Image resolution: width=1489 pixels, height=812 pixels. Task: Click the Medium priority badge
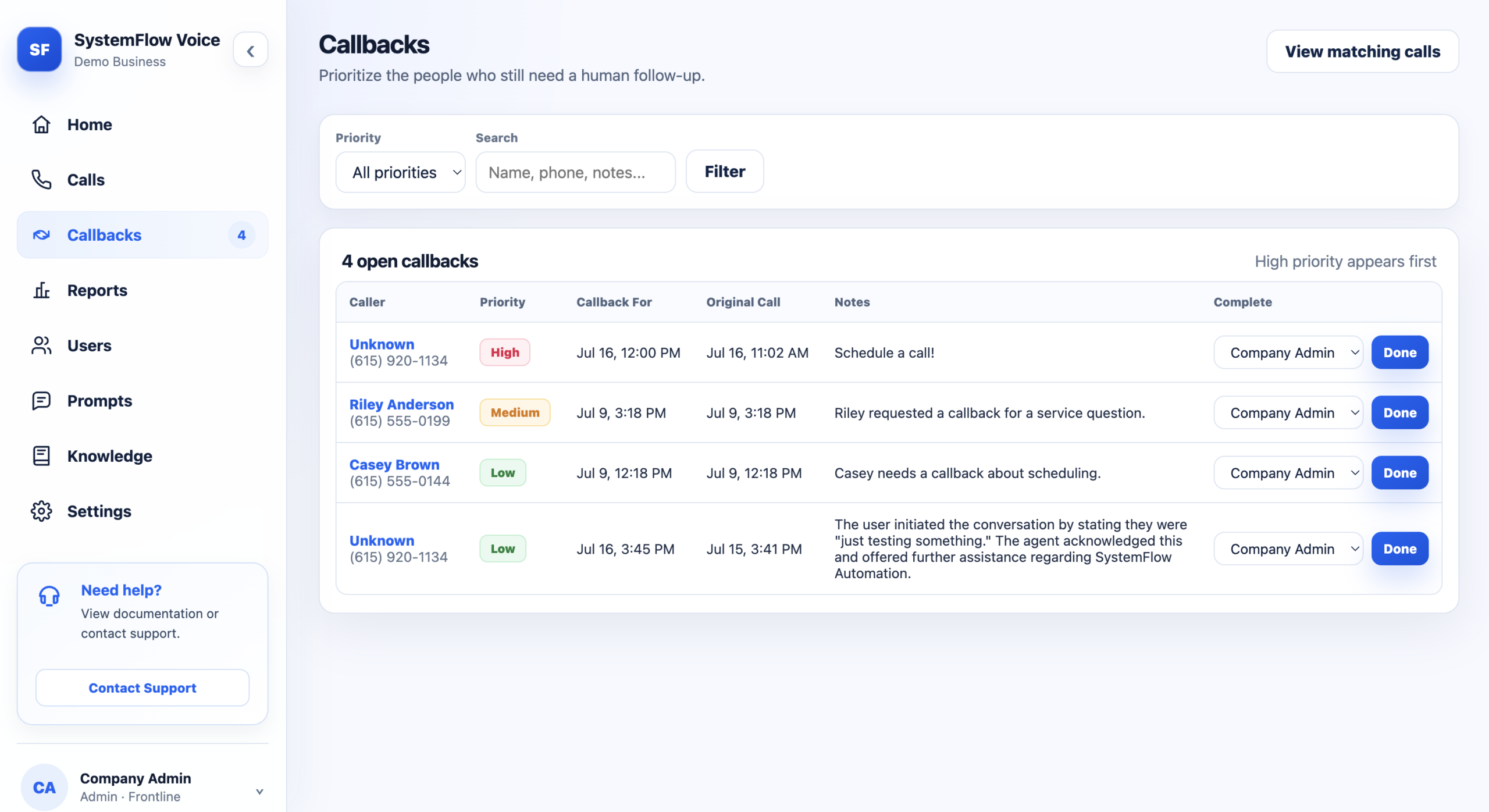click(515, 413)
